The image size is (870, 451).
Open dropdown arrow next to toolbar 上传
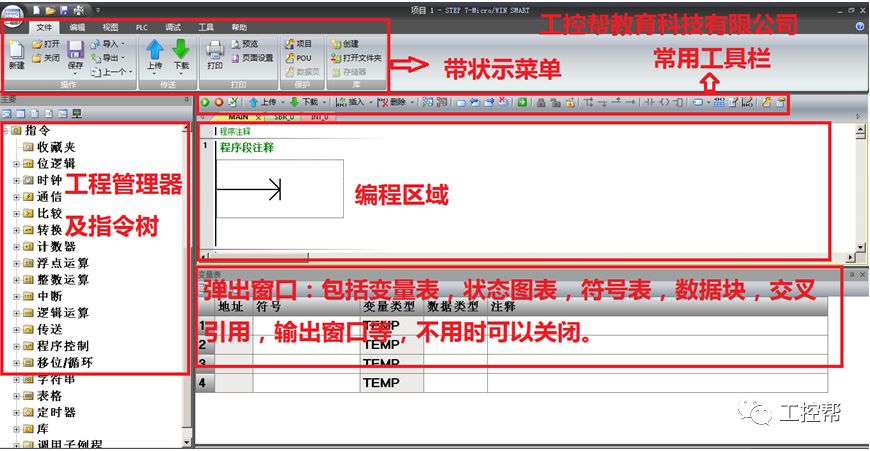pos(282,102)
